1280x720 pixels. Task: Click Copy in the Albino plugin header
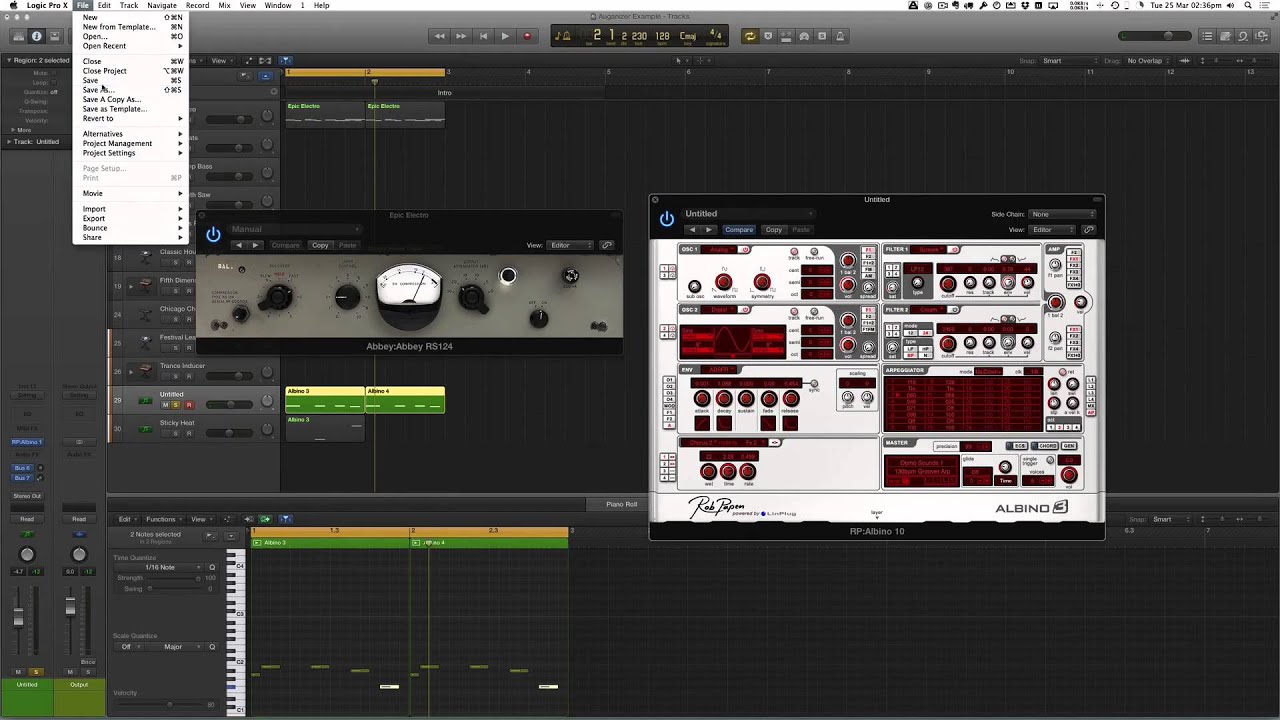tap(773, 230)
